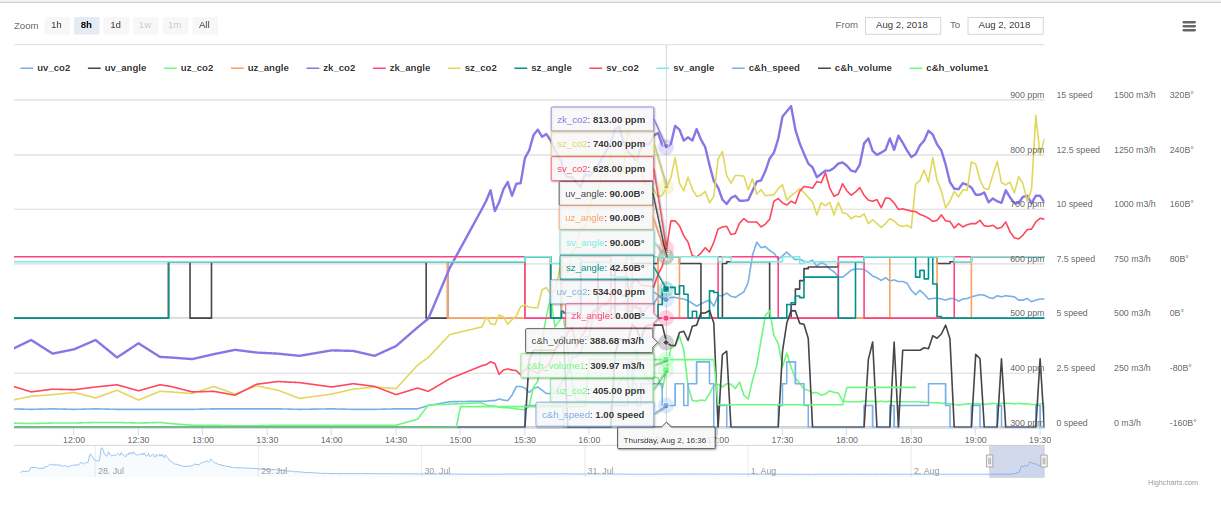Click the 15 speed y-axis label
This screenshot has height=505, width=1221.
pos(1075,95)
